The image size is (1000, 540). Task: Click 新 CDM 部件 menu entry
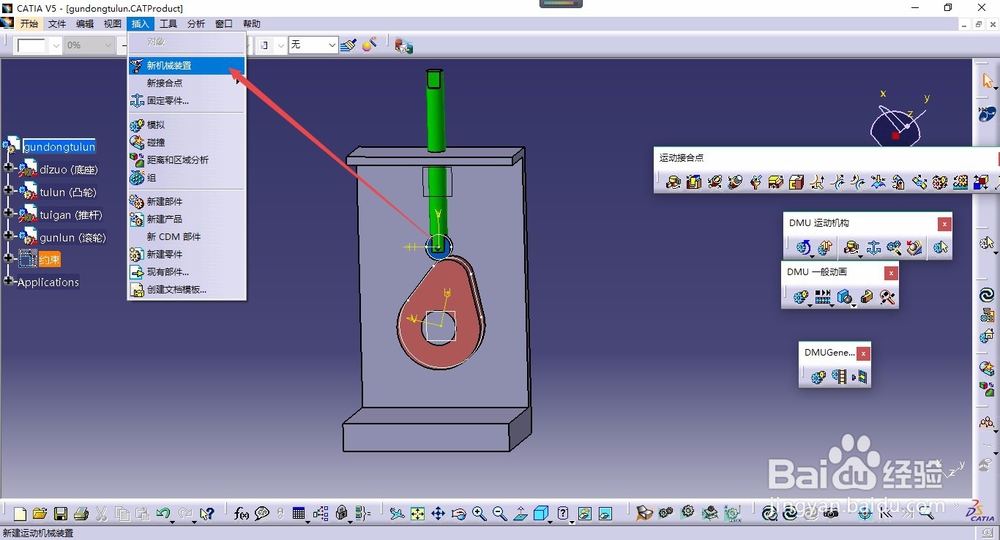[x=186, y=237]
